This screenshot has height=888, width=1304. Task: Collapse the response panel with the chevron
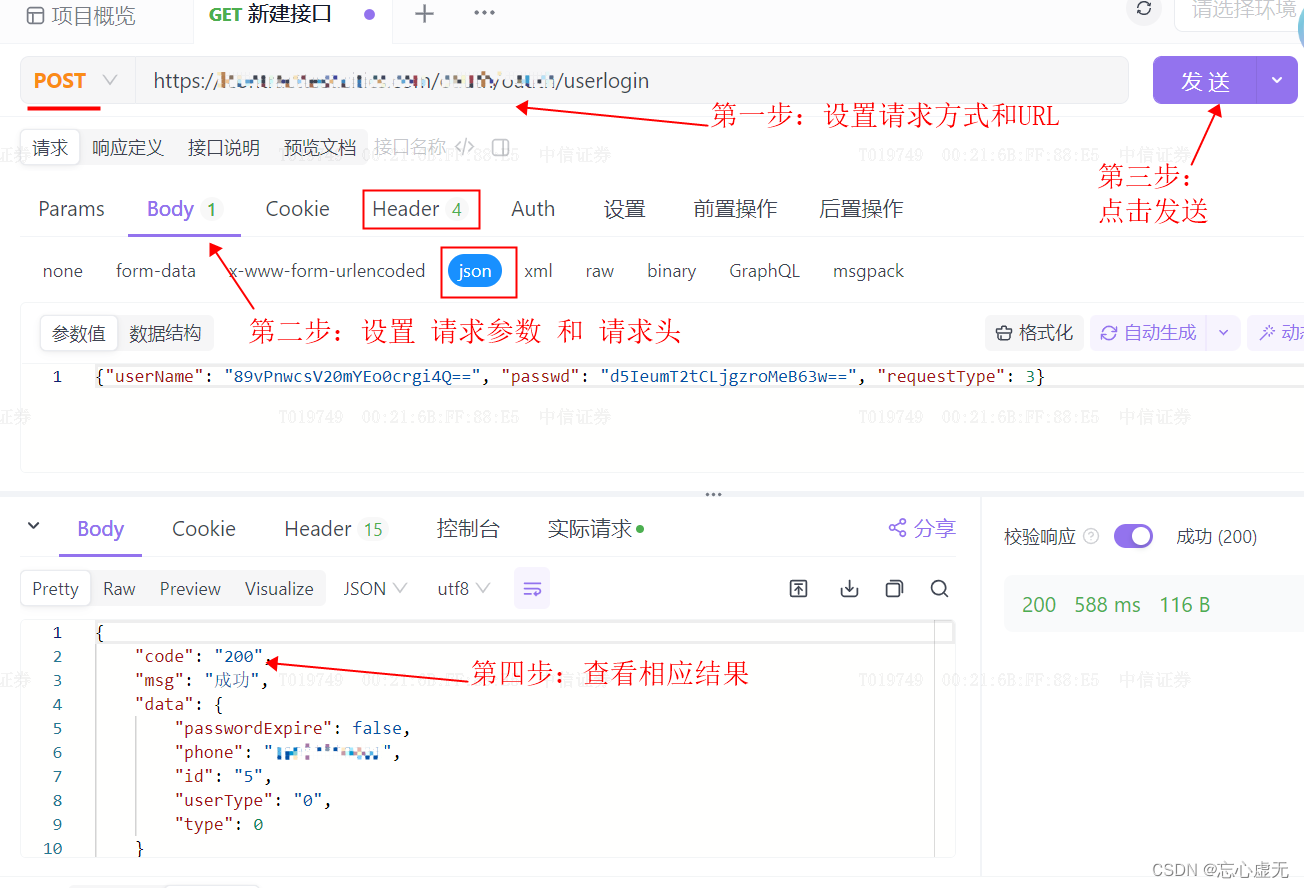click(x=33, y=526)
